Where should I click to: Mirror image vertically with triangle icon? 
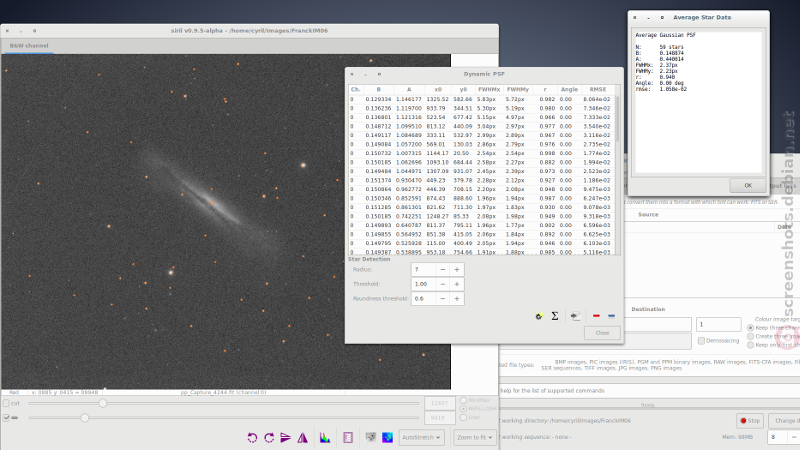pos(303,438)
